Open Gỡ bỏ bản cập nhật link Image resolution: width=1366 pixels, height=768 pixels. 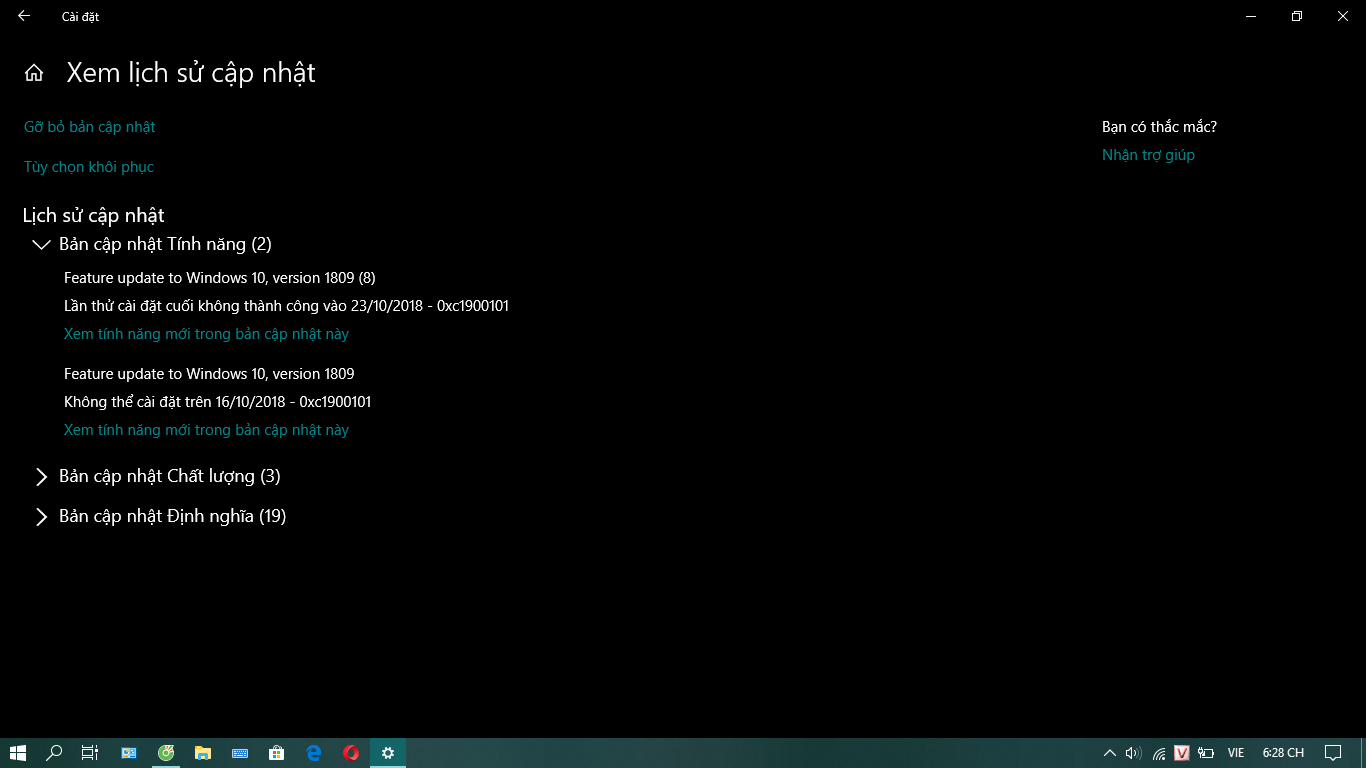point(90,127)
